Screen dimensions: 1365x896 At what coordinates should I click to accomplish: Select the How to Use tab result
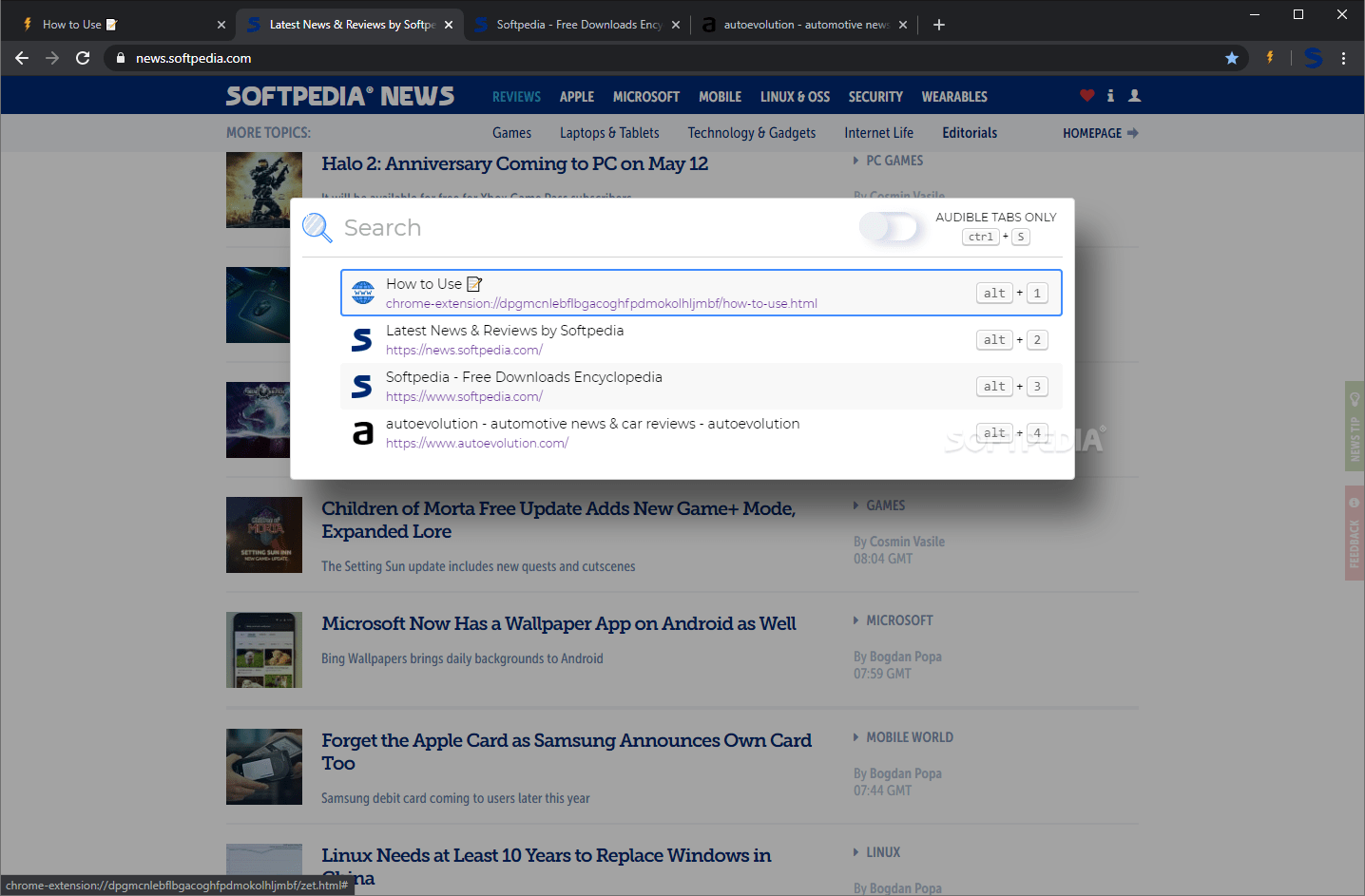[x=702, y=293]
